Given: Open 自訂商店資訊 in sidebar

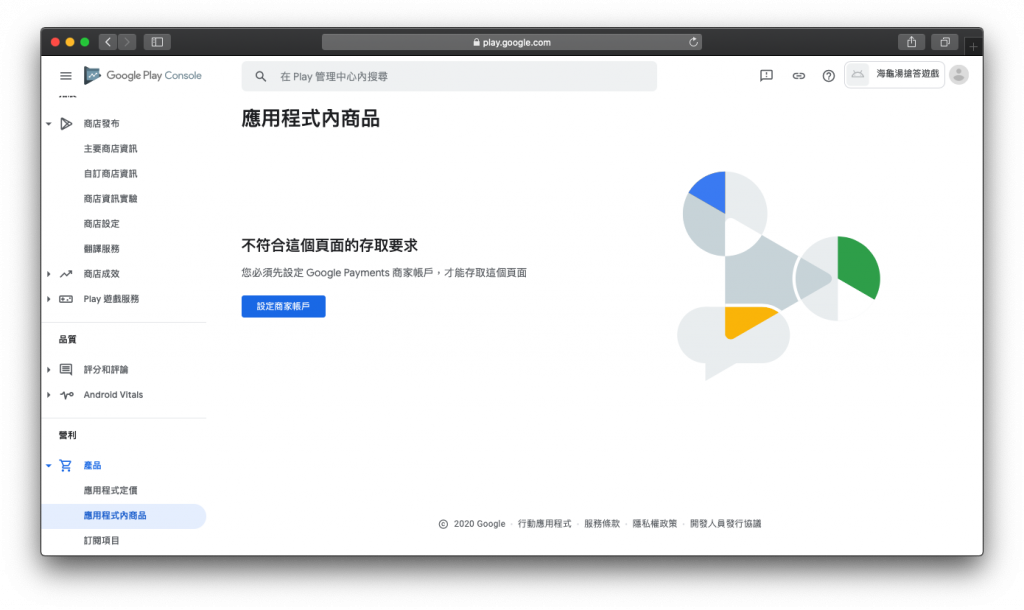Looking at the screenshot, I should pos(110,174).
